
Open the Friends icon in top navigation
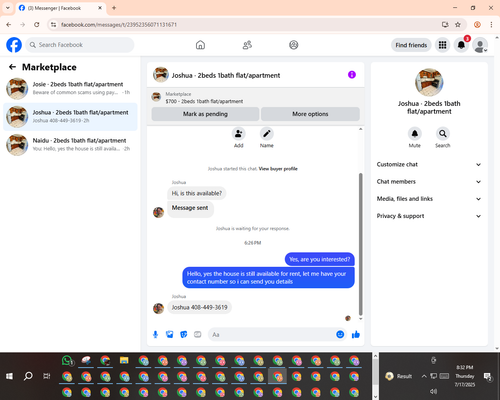pos(247,45)
